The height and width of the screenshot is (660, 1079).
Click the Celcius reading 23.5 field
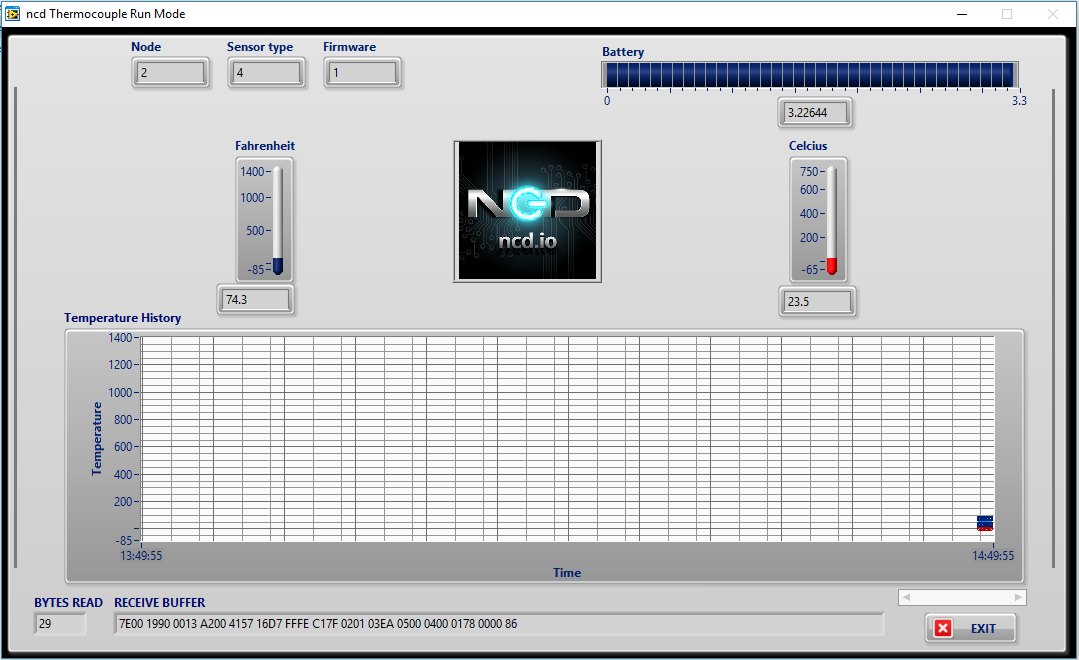pos(817,301)
